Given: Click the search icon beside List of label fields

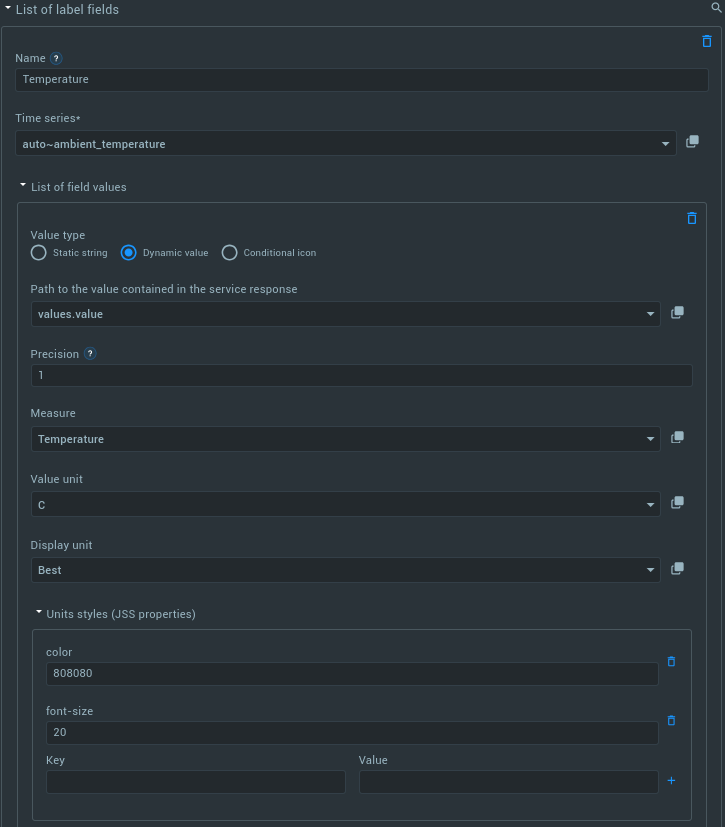Looking at the screenshot, I should (716, 7).
